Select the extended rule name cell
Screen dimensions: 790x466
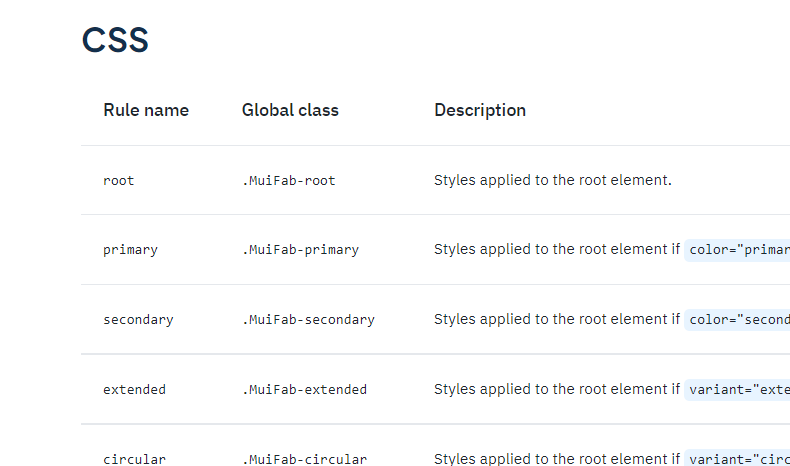coord(135,390)
